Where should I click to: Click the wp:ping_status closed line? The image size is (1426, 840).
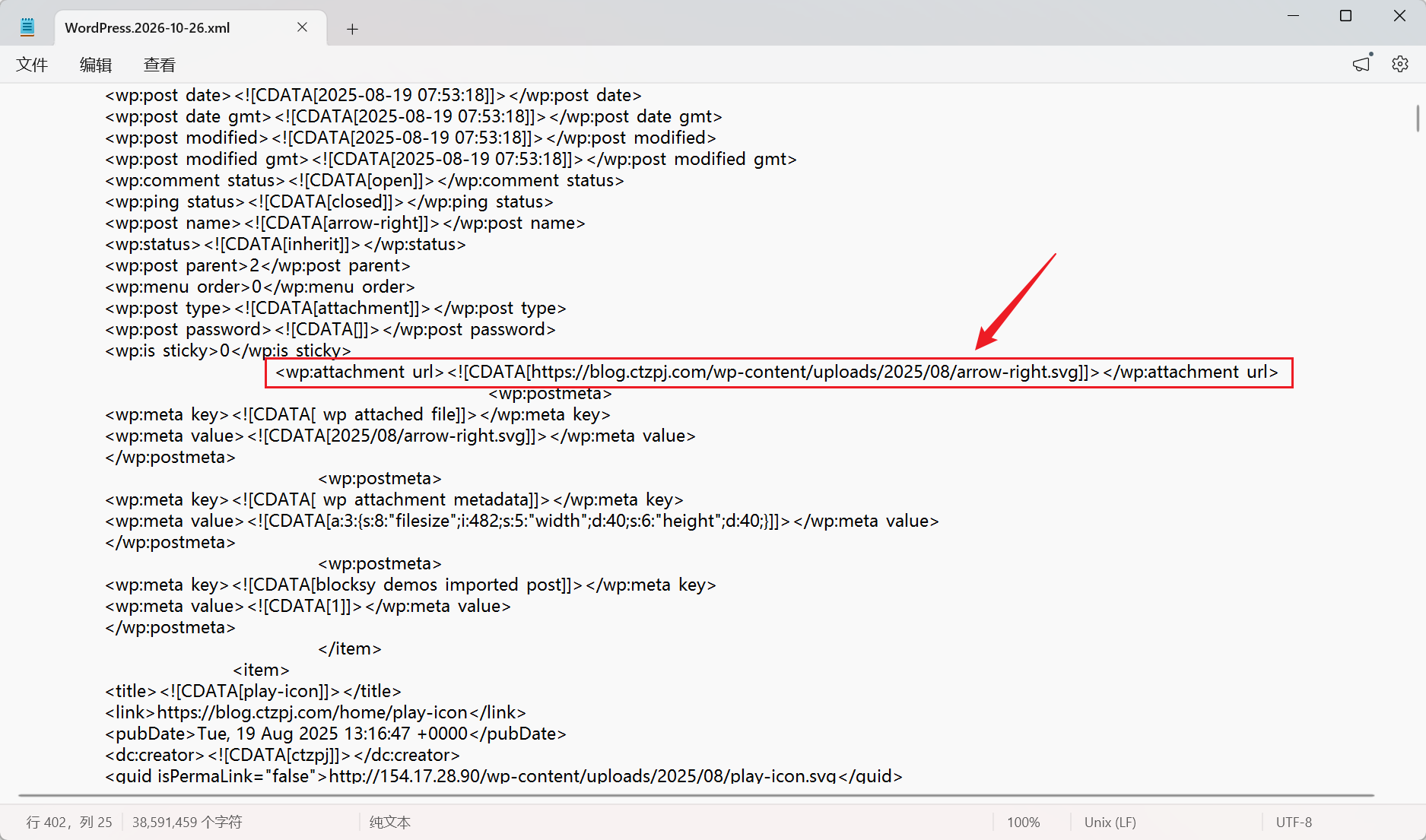[x=329, y=201]
